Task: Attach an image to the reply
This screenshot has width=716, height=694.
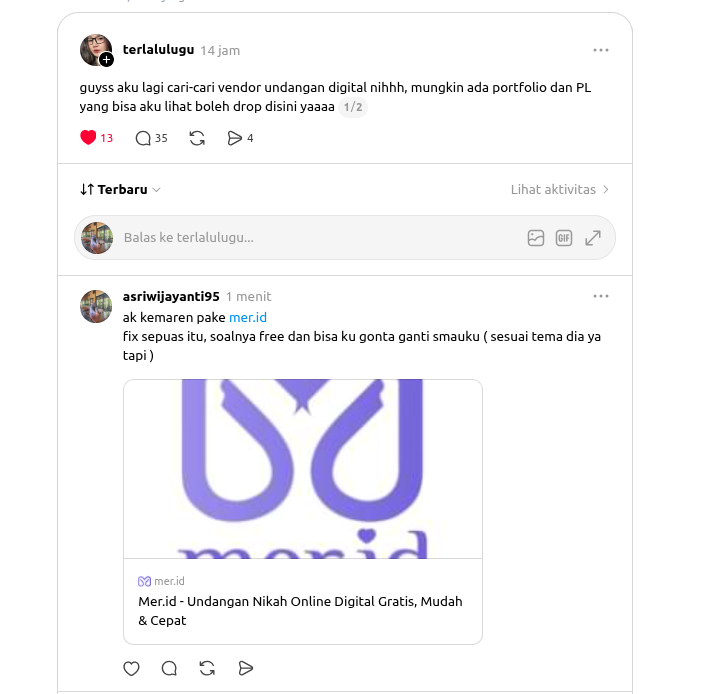Action: pyautogui.click(x=536, y=238)
